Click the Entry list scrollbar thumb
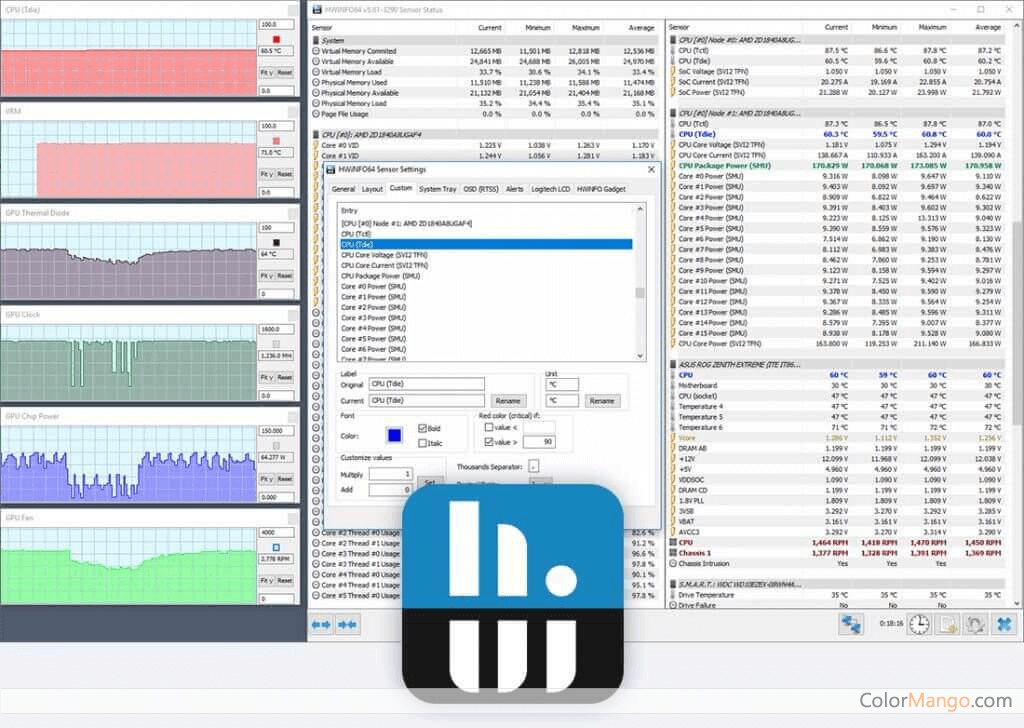Screen dimensions: 1024x728 (640, 293)
